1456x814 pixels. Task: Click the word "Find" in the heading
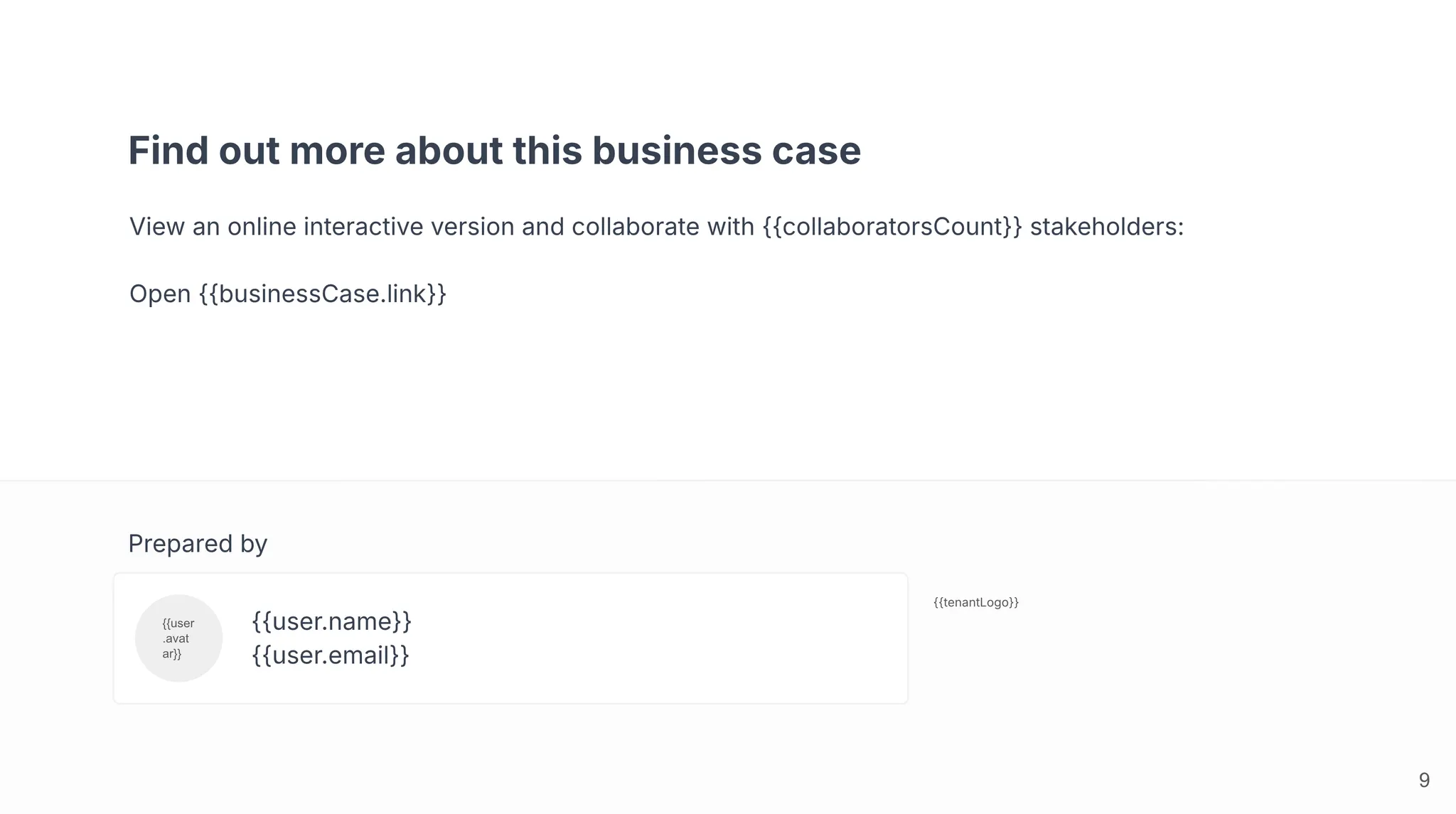[x=168, y=151]
